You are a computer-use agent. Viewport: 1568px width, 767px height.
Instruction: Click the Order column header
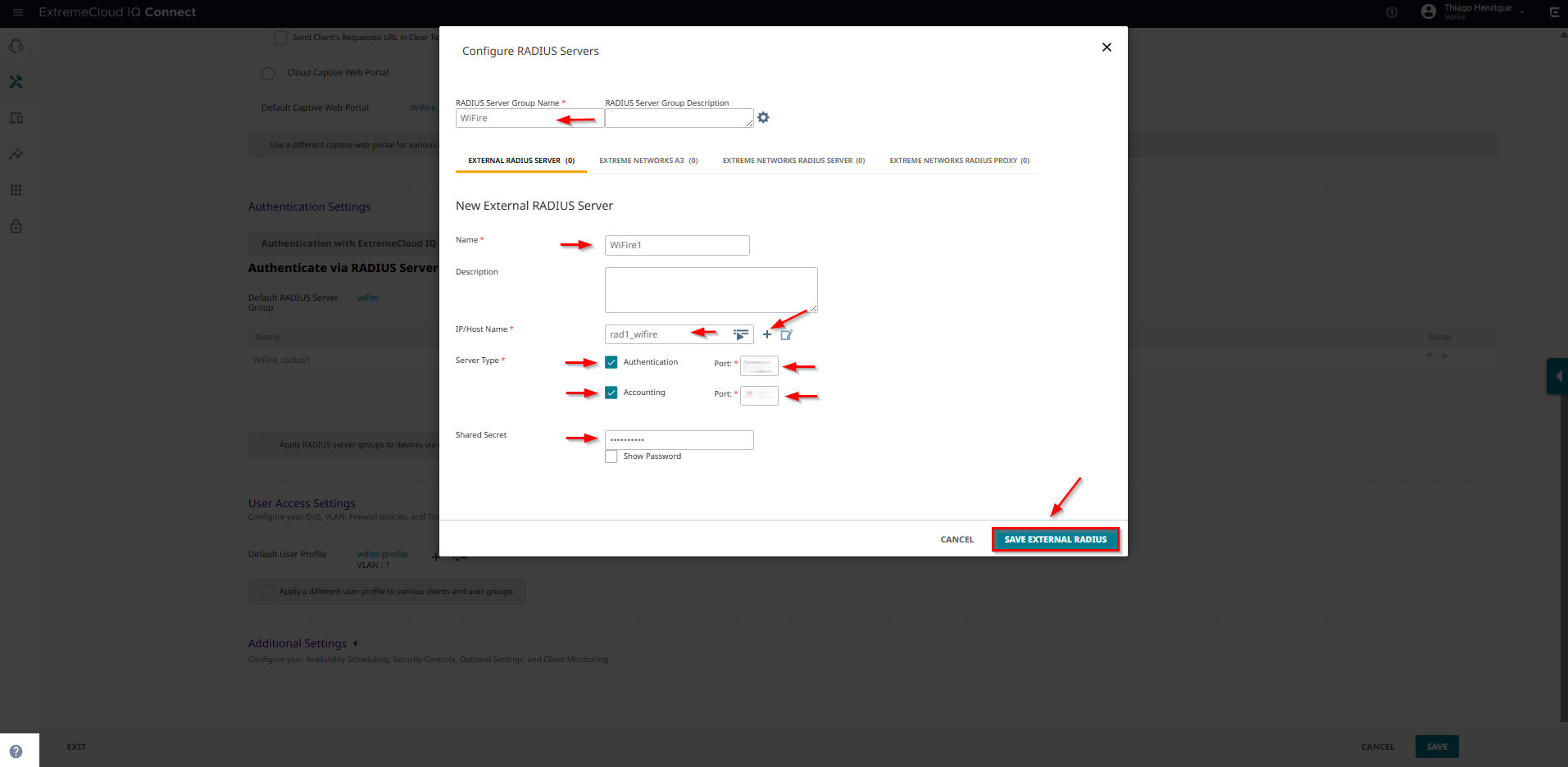coord(1440,337)
